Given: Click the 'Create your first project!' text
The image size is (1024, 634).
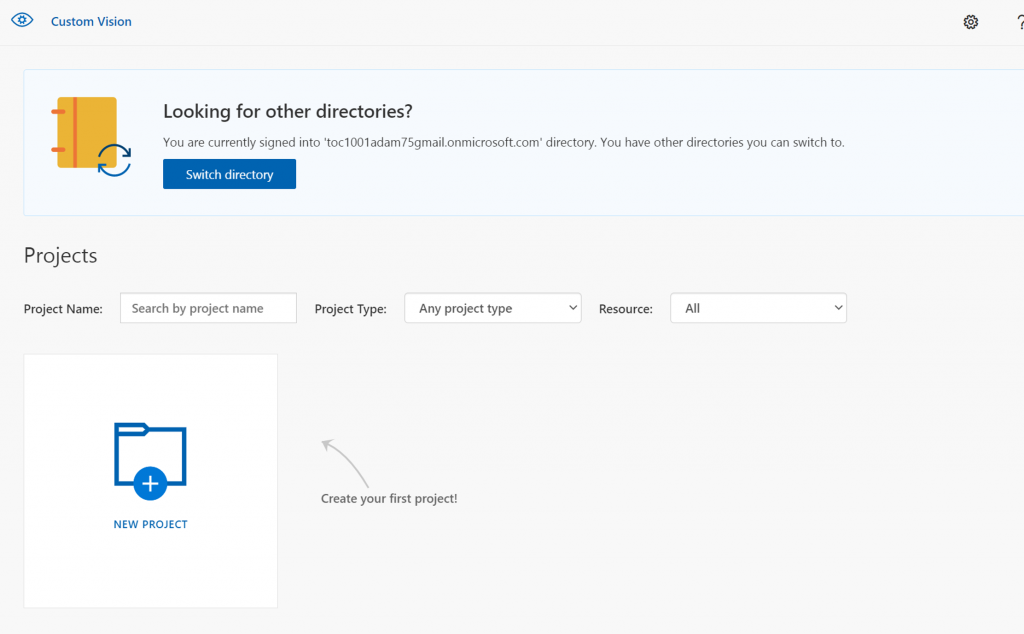Looking at the screenshot, I should click(389, 498).
